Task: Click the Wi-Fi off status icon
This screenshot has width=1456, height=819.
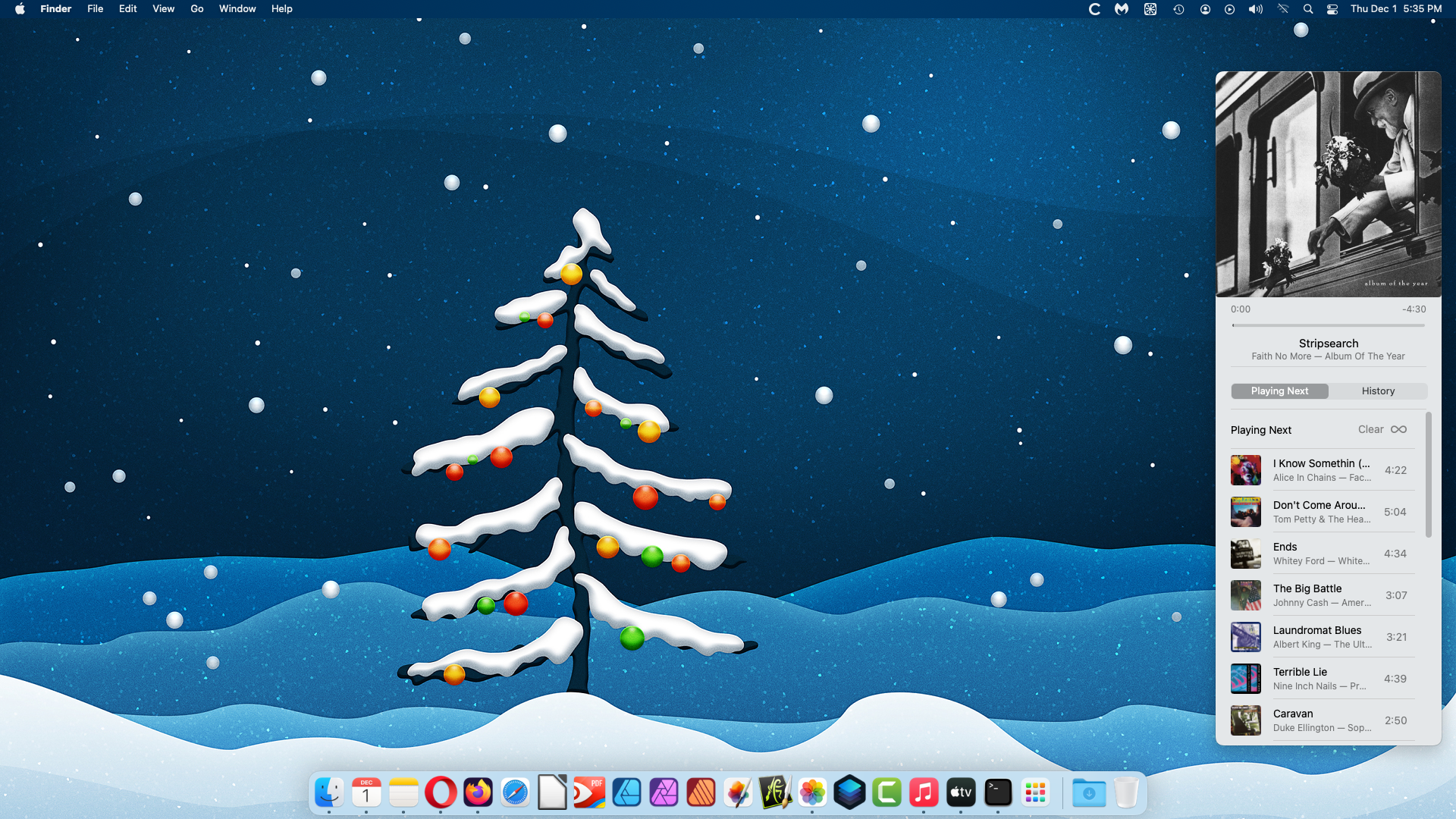Action: [1282, 9]
